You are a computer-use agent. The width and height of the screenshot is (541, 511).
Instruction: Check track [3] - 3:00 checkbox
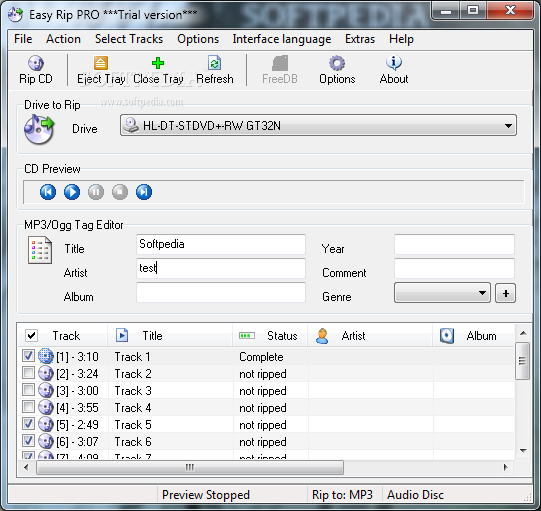tap(28, 390)
